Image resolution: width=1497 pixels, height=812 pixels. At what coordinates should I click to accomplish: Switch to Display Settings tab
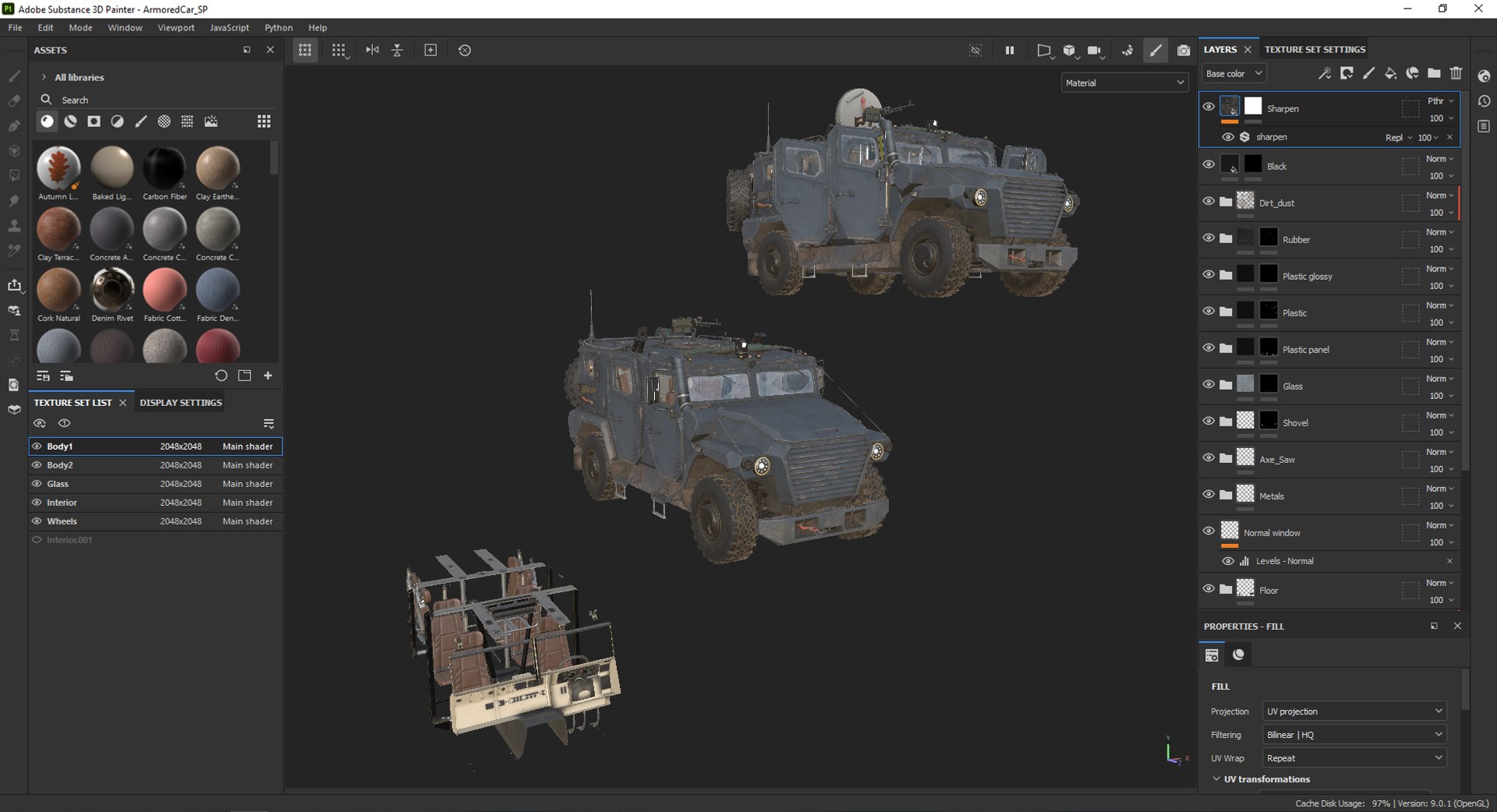[x=181, y=403]
